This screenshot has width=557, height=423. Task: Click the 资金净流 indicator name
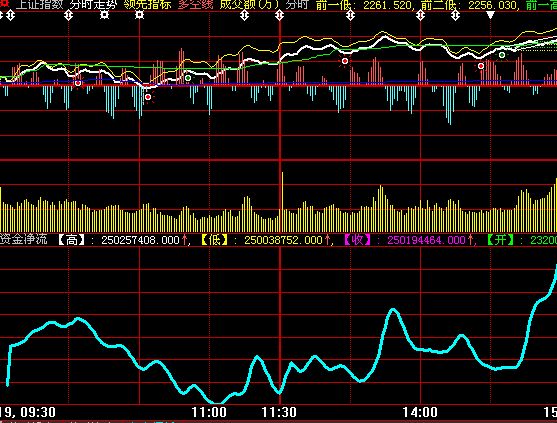23,239
